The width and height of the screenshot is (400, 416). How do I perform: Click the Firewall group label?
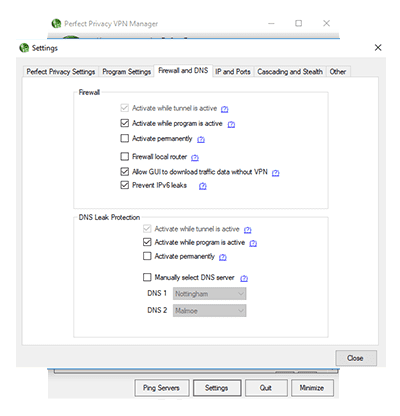coord(89,92)
